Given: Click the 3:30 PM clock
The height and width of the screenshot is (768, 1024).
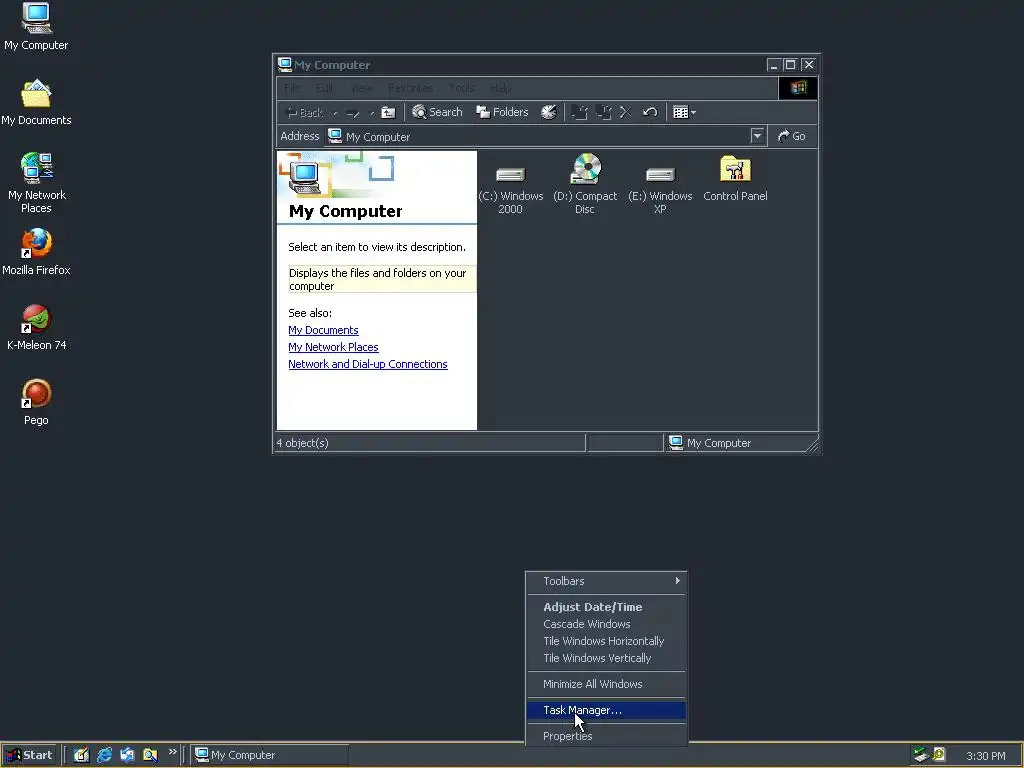Looking at the screenshot, I should [986, 756].
